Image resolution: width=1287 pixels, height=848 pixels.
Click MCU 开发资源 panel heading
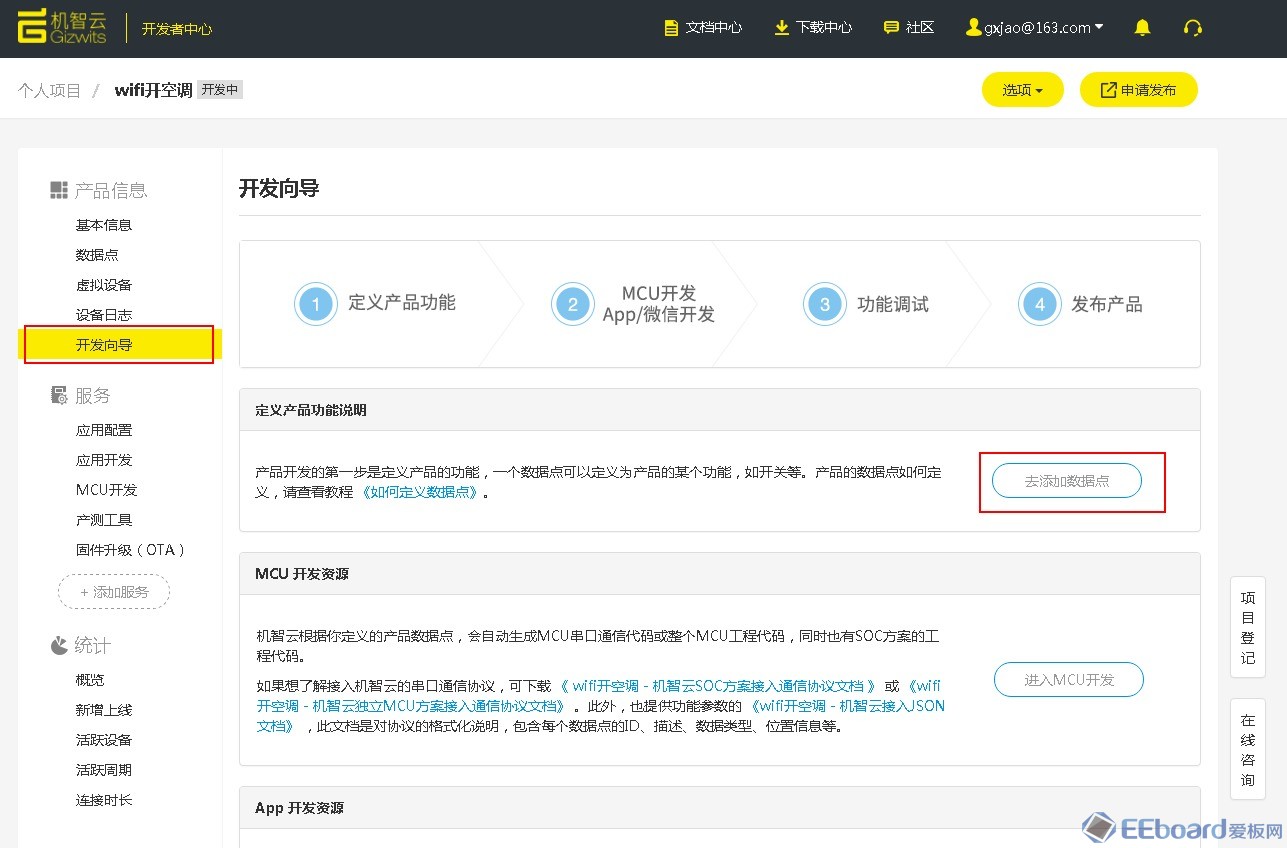302,574
